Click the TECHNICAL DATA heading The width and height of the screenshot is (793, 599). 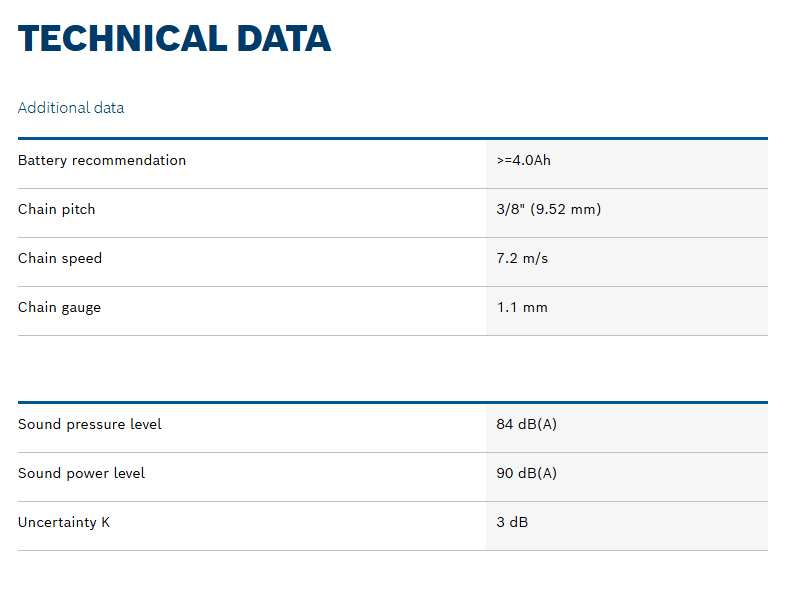174,39
